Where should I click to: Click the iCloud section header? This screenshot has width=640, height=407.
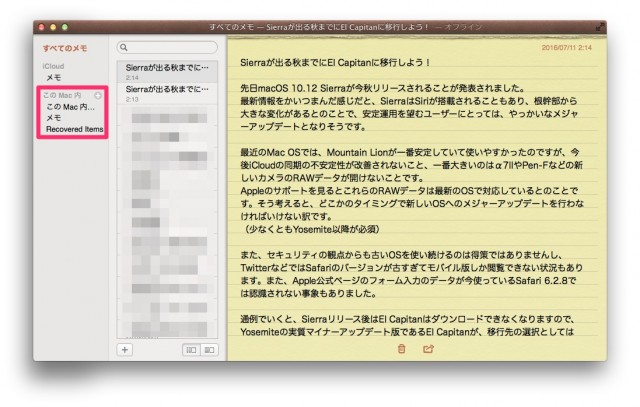pyautogui.click(x=53, y=66)
